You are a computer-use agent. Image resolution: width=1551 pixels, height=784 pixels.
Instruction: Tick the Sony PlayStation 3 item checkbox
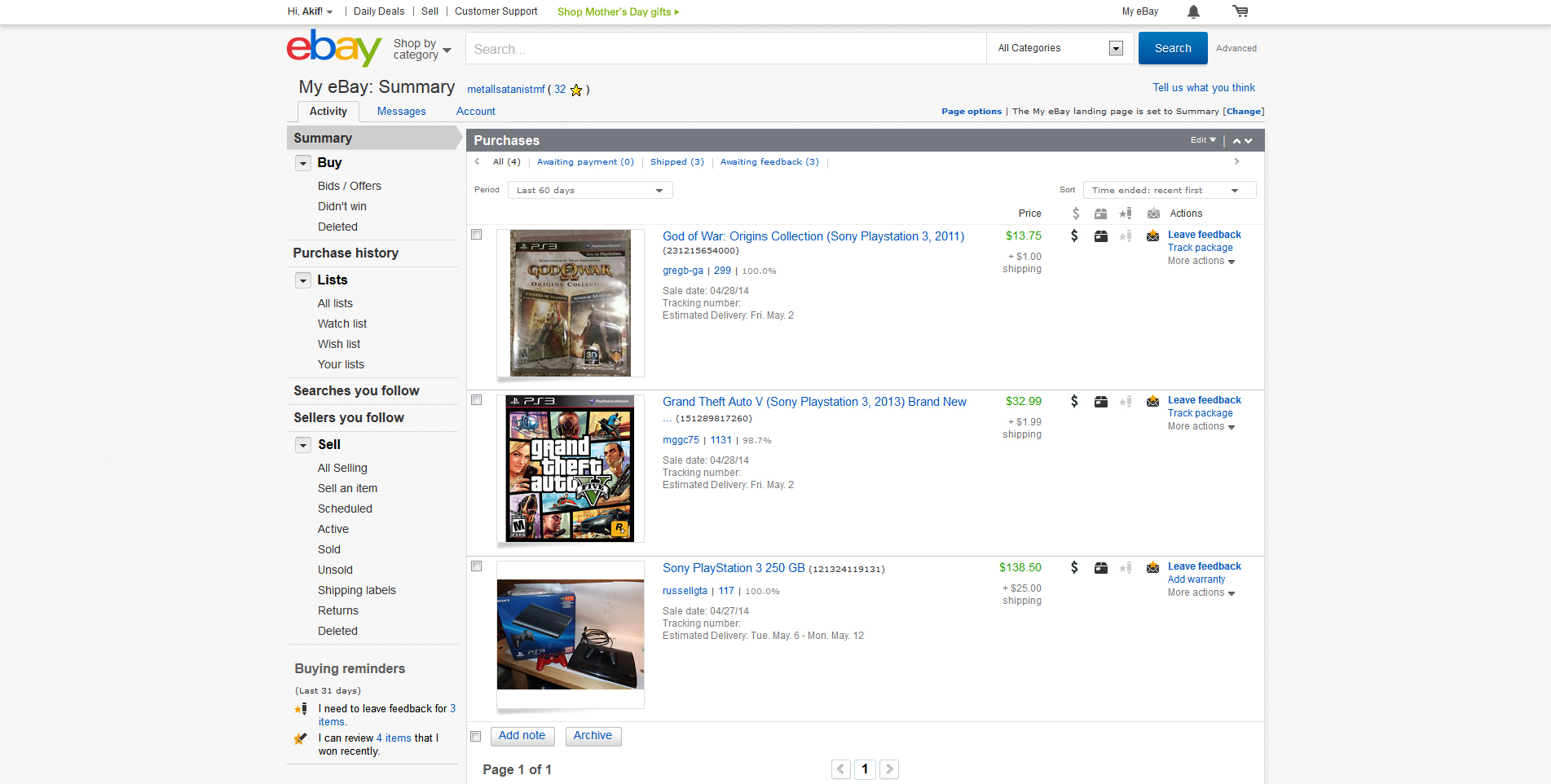(477, 566)
